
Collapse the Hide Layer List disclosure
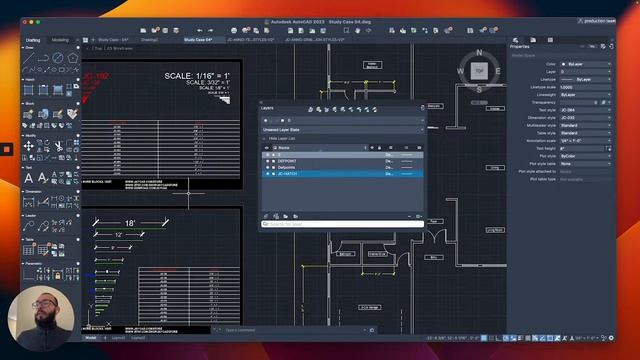pos(264,139)
